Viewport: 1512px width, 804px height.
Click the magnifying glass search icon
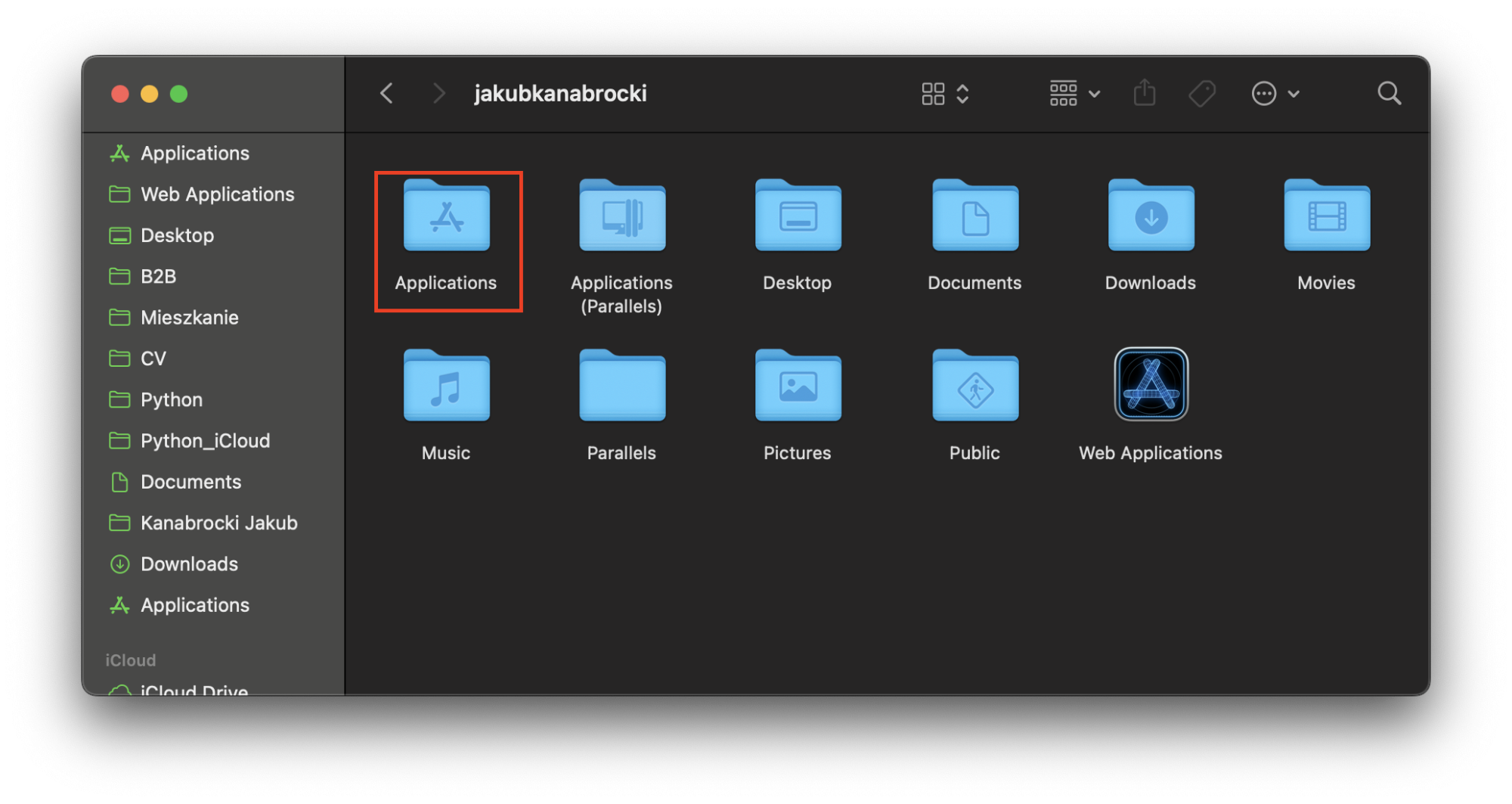click(1389, 94)
